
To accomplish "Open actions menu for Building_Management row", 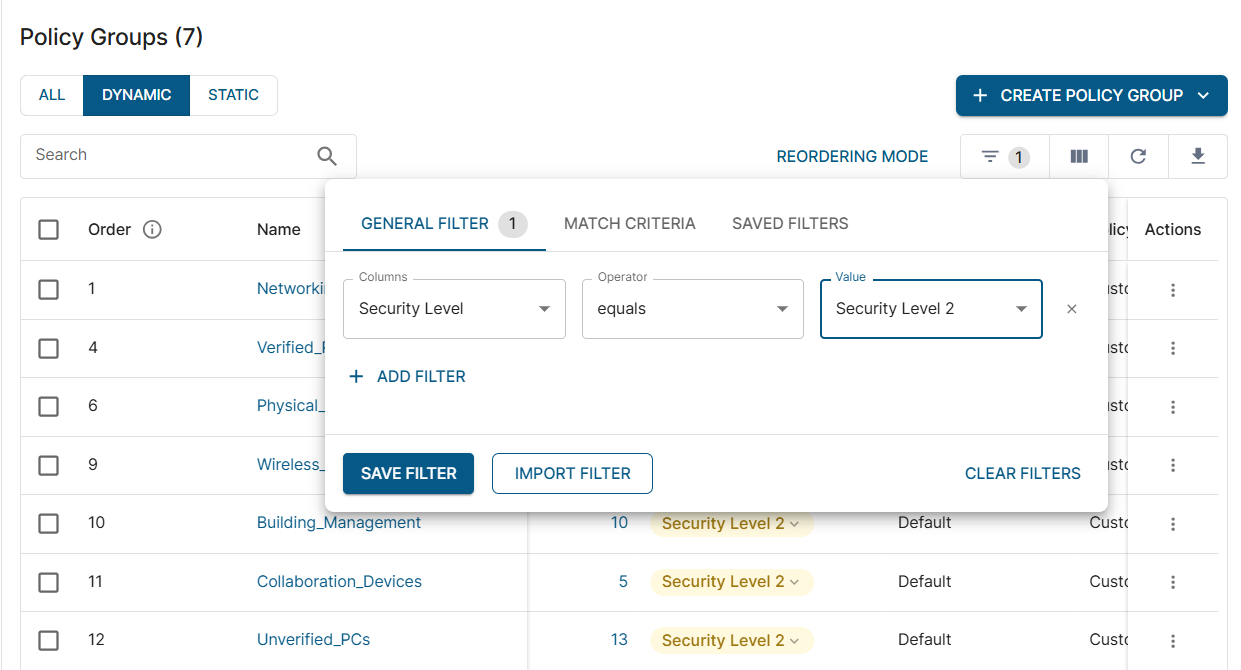I will pos(1173,524).
